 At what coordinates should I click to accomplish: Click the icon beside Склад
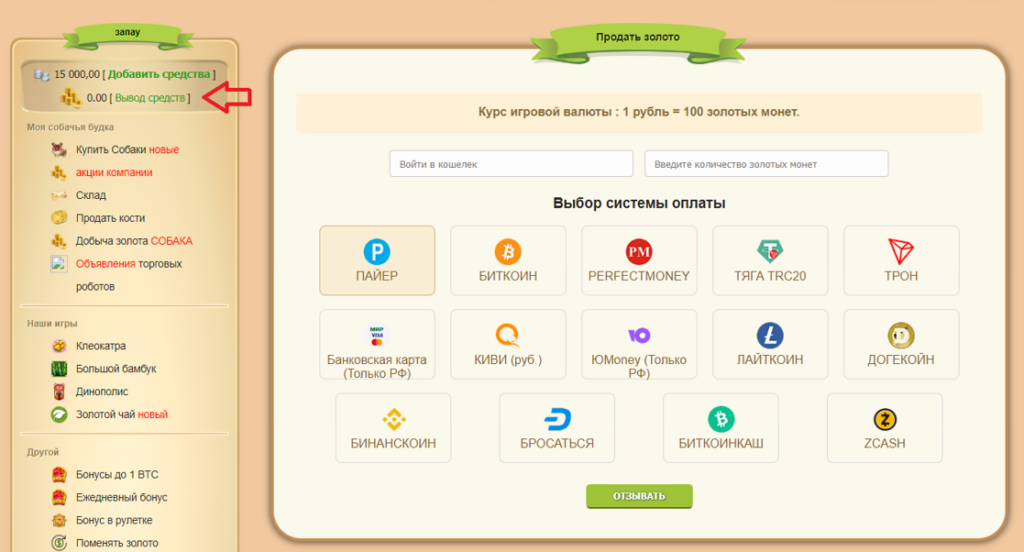click(x=59, y=195)
